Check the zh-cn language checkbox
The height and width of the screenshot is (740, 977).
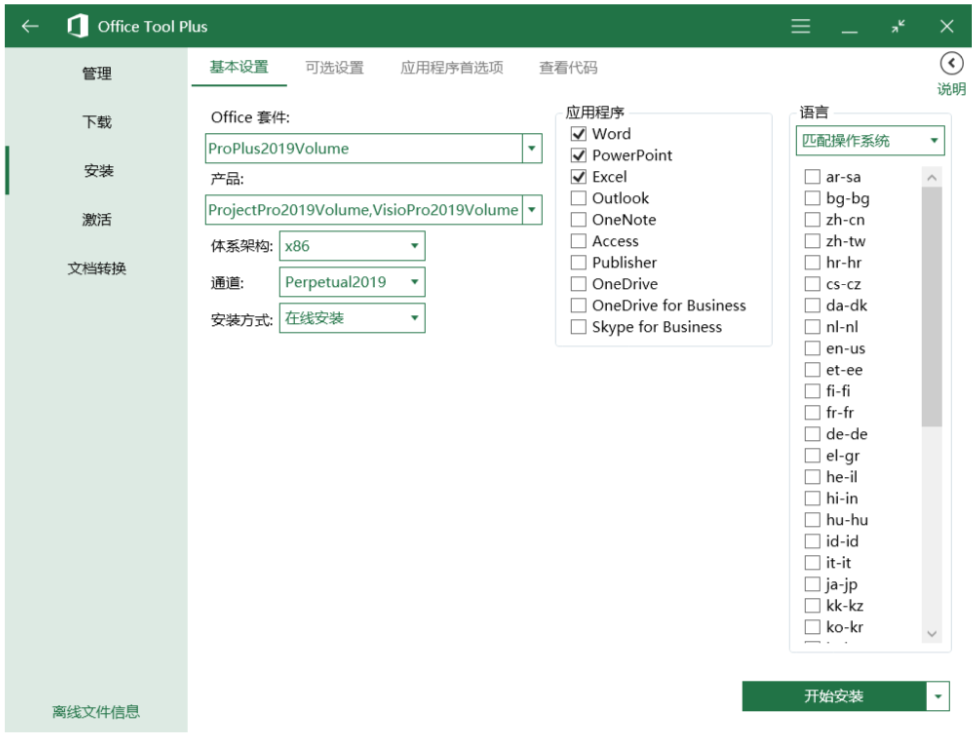812,220
